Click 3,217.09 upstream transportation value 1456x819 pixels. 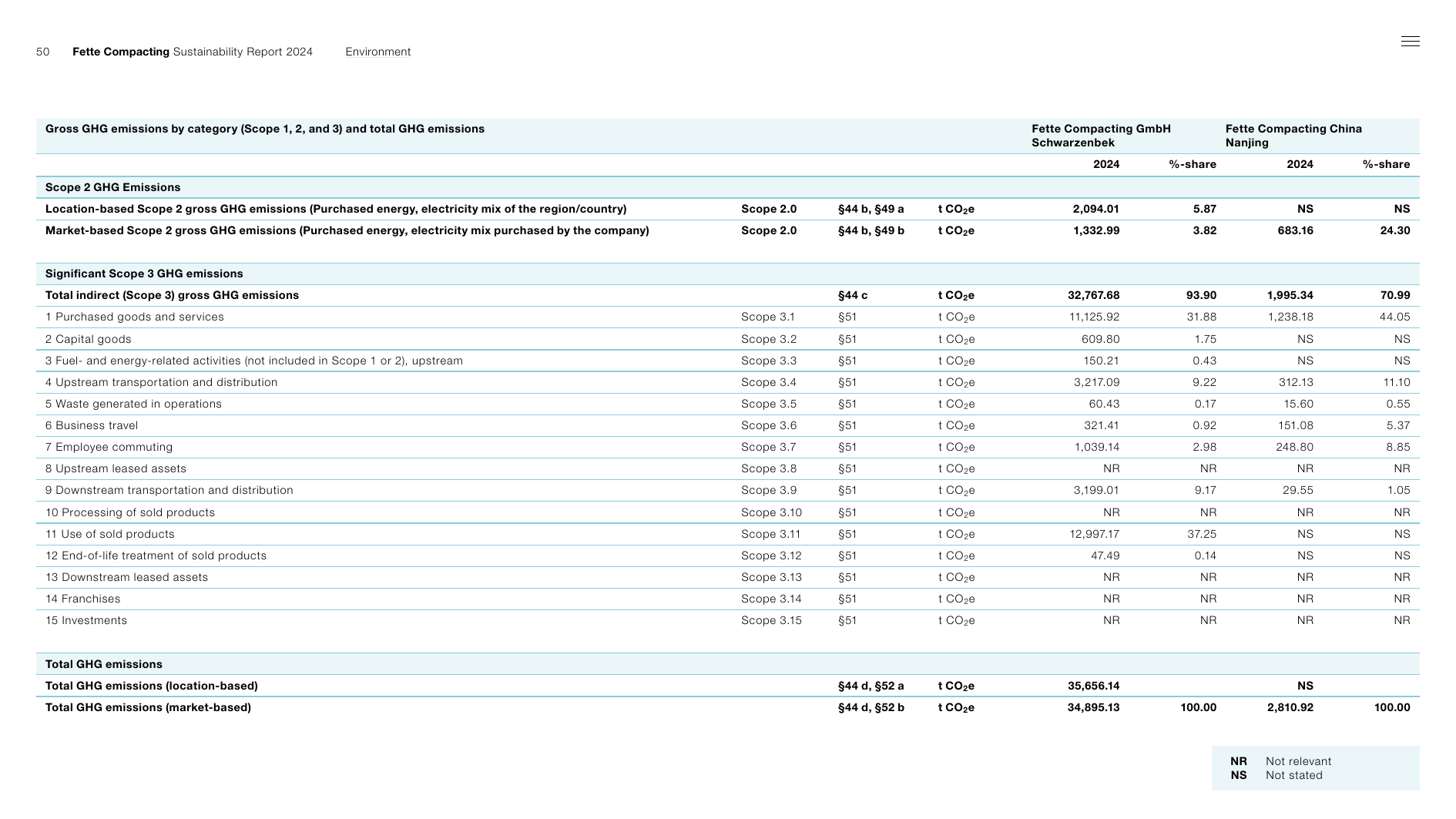tap(1097, 382)
